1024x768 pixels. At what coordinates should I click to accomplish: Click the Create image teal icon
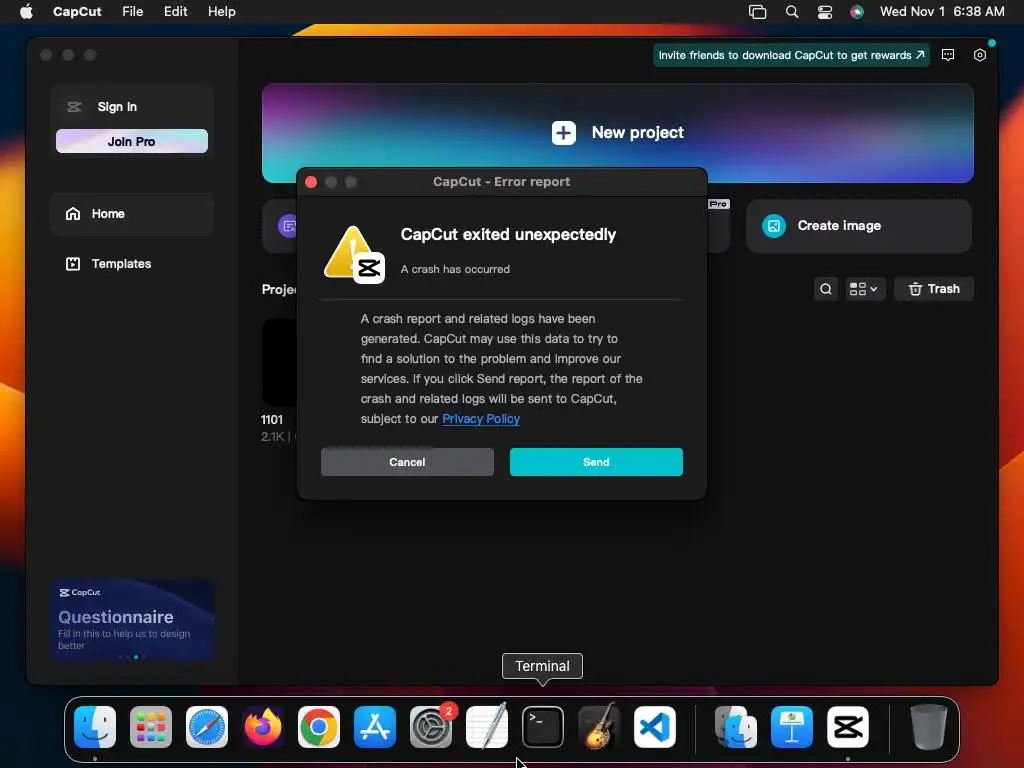[774, 226]
